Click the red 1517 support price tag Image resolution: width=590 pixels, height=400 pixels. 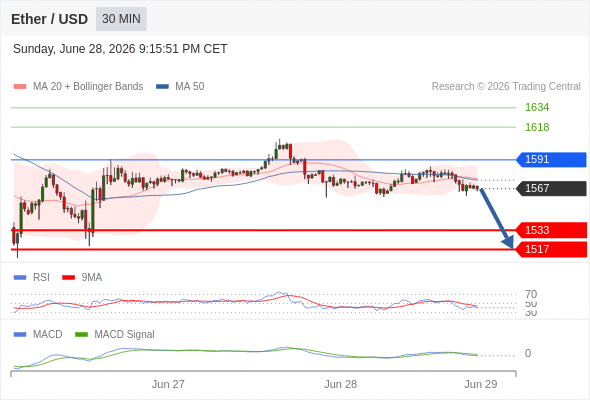(551, 249)
